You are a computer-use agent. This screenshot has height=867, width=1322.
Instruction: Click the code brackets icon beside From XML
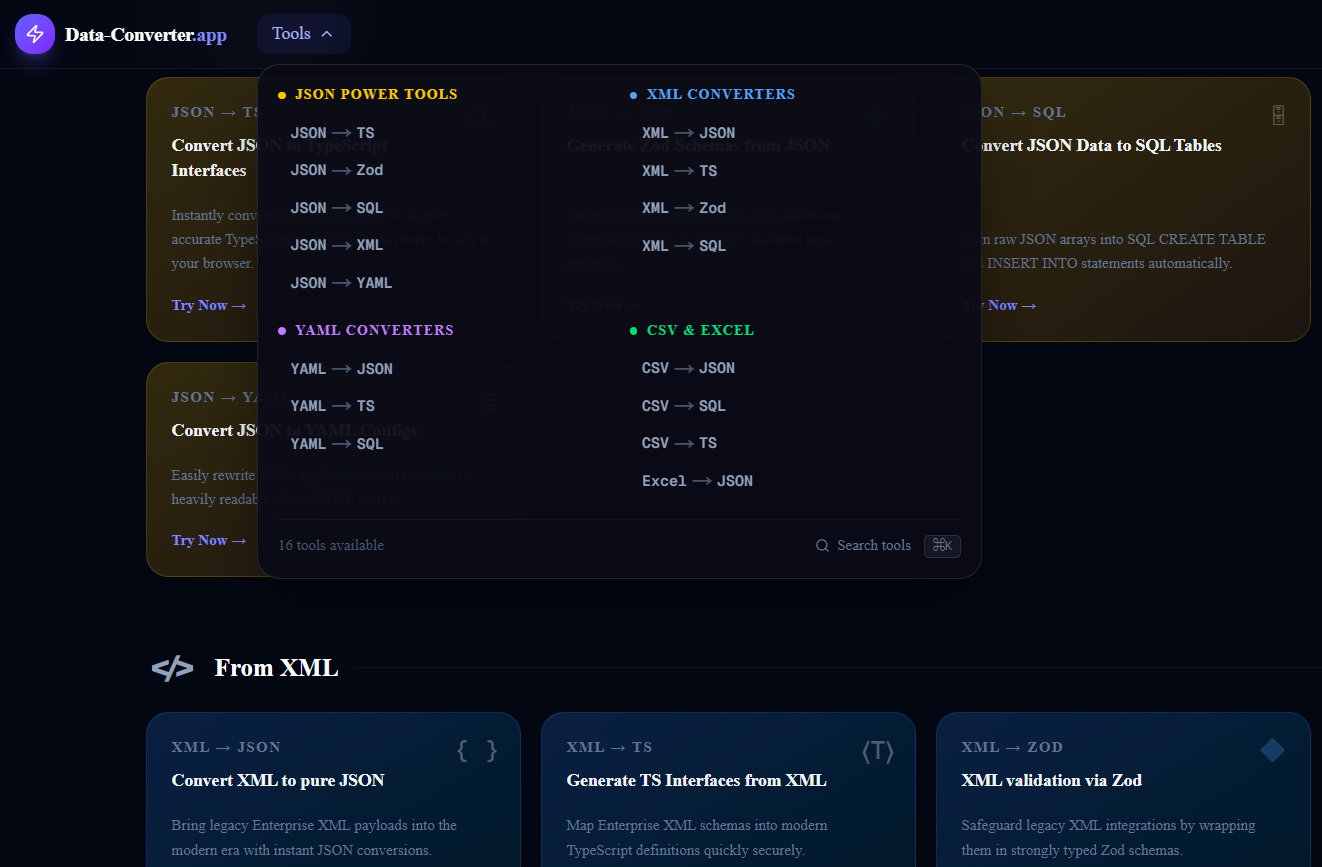click(172, 668)
